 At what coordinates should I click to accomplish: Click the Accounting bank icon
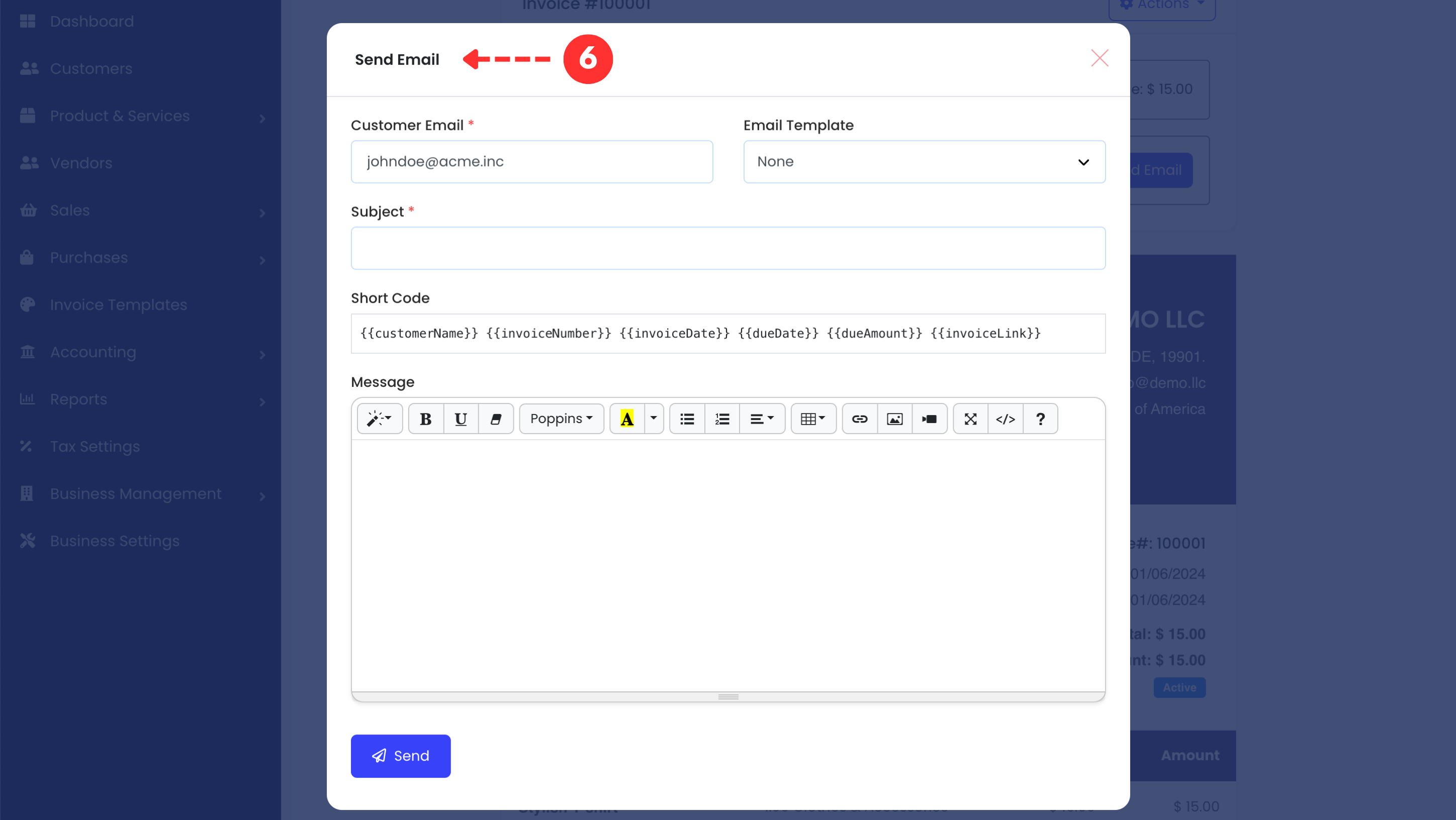tap(27, 352)
